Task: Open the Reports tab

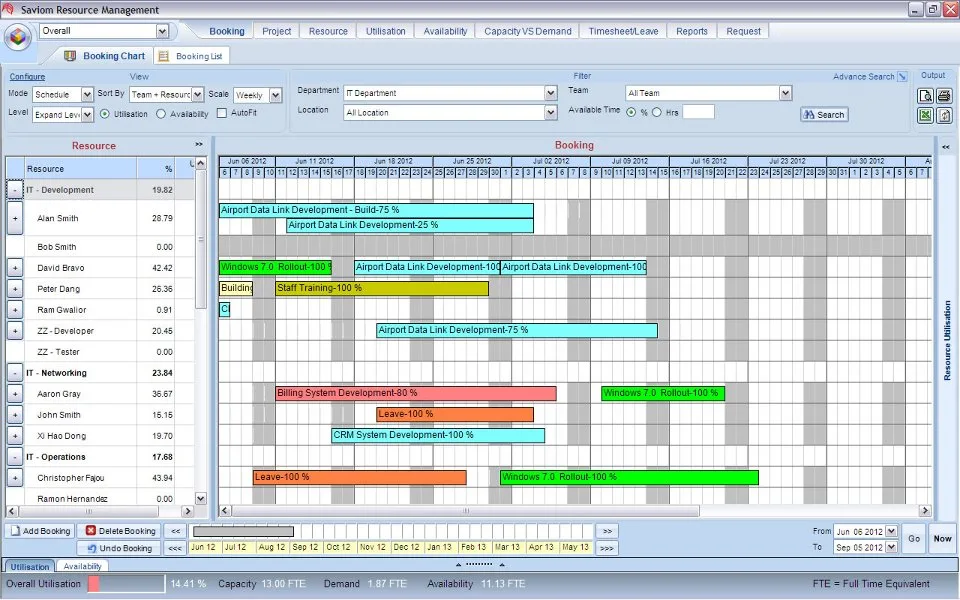Action: point(692,31)
